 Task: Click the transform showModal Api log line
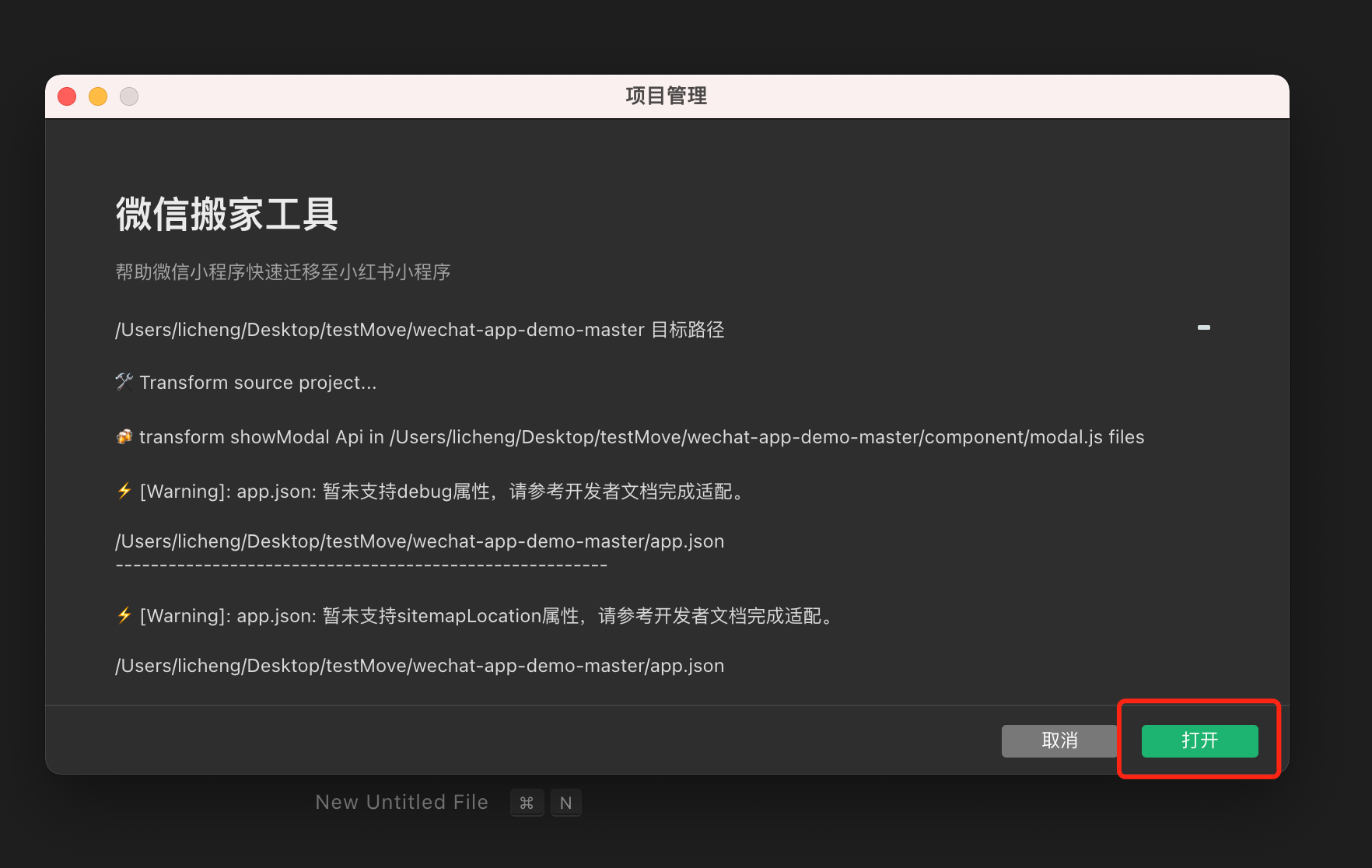(630, 437)
